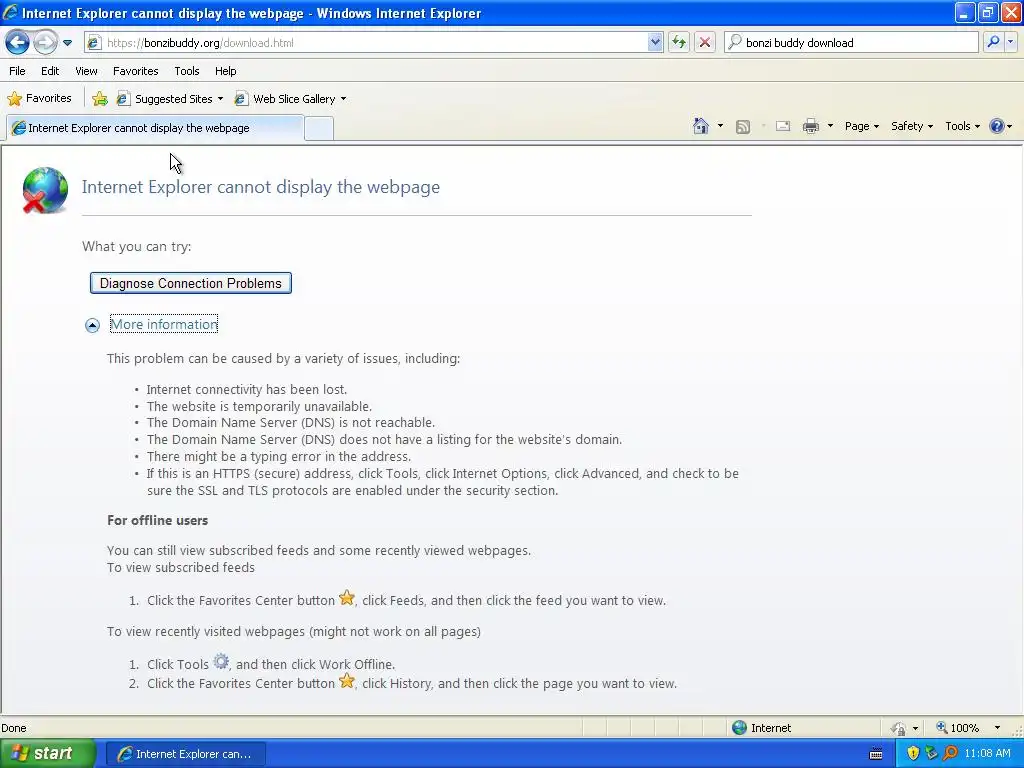Click the network connection tray icon
1024x768 pixels.
[931, 753]
